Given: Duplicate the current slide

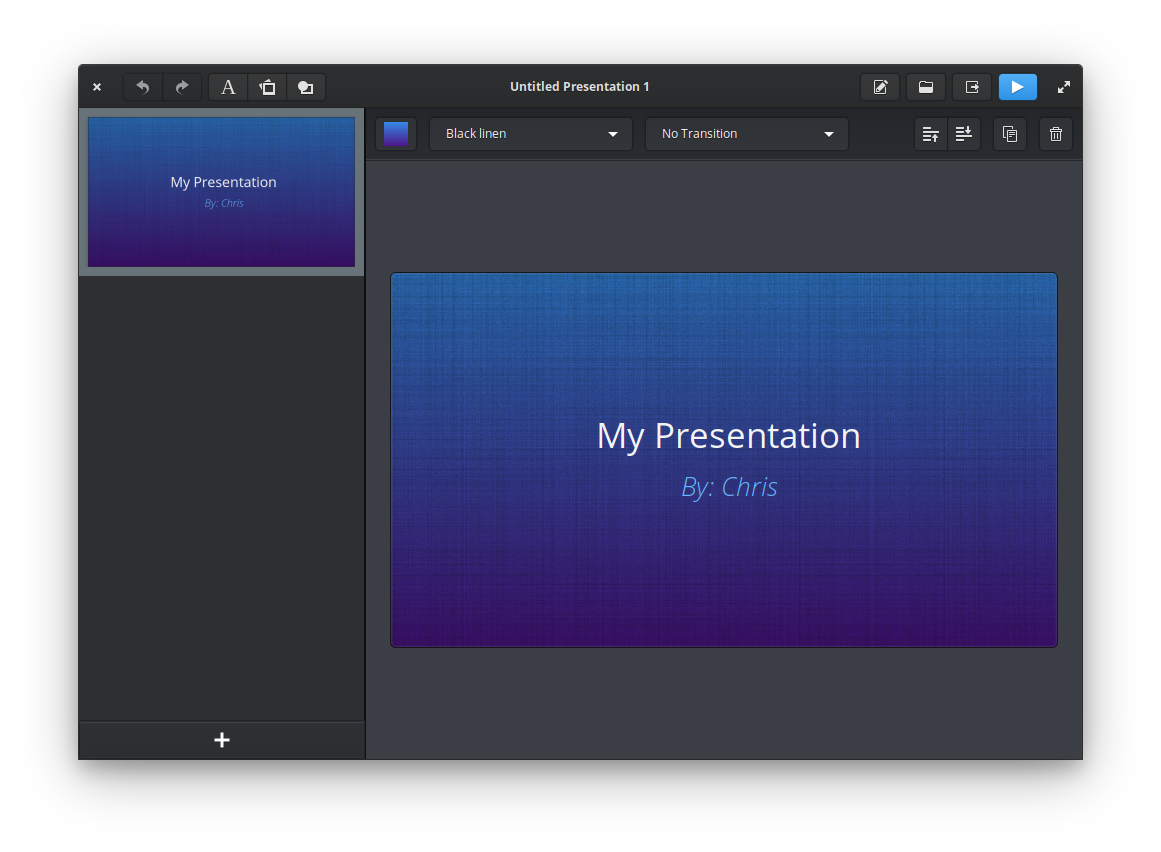Looking at the screenshot, I should 1010,134.
